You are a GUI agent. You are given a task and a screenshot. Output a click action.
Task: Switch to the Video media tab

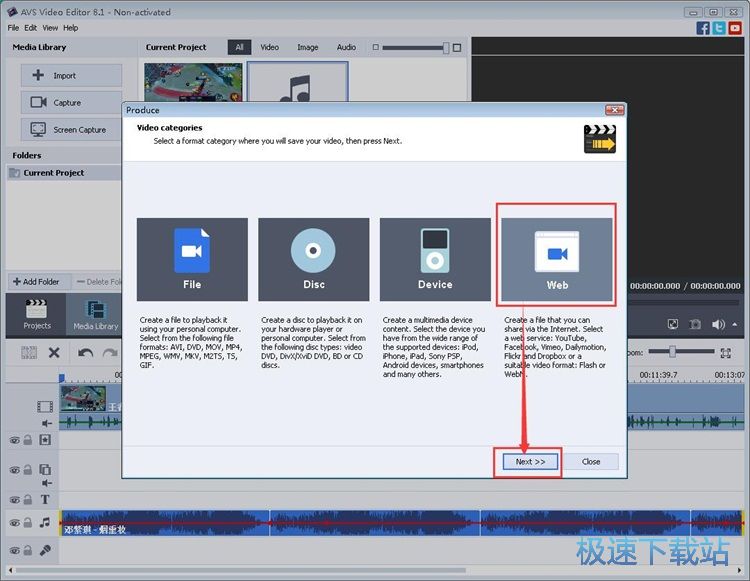coord(269,47)
